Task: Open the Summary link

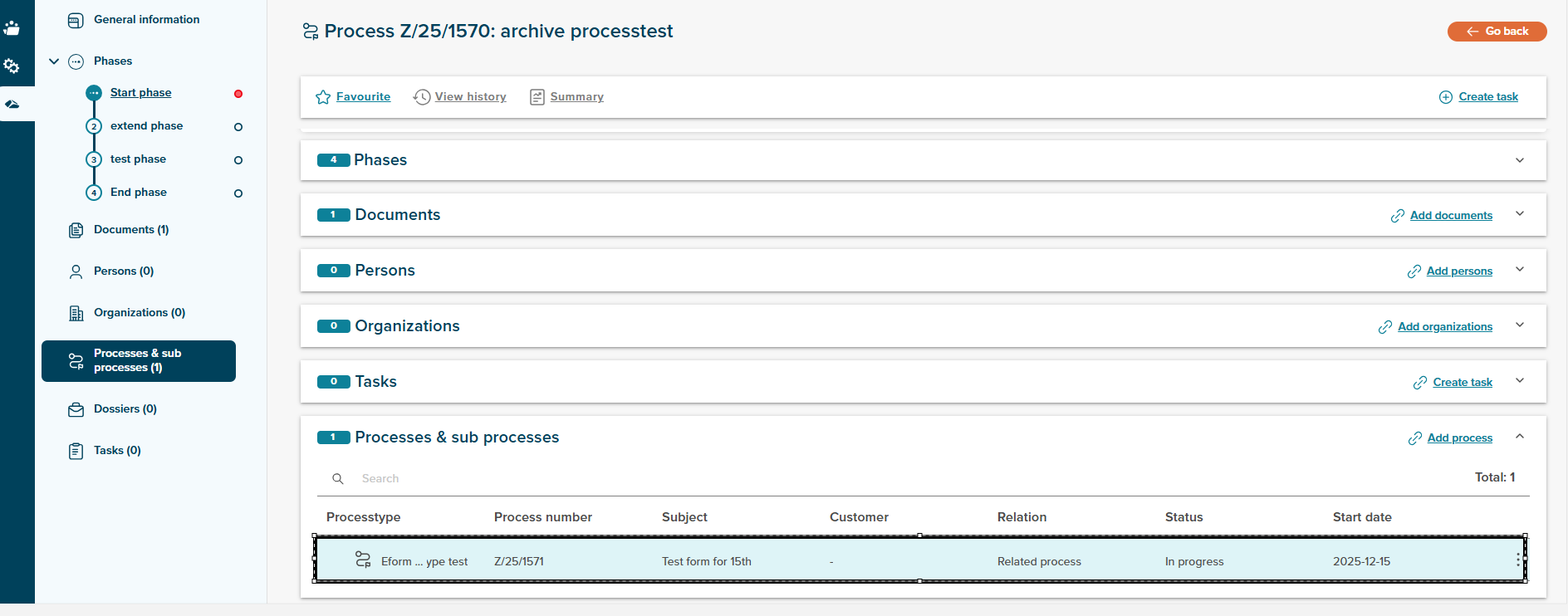Action: click(x=576, y=96)
